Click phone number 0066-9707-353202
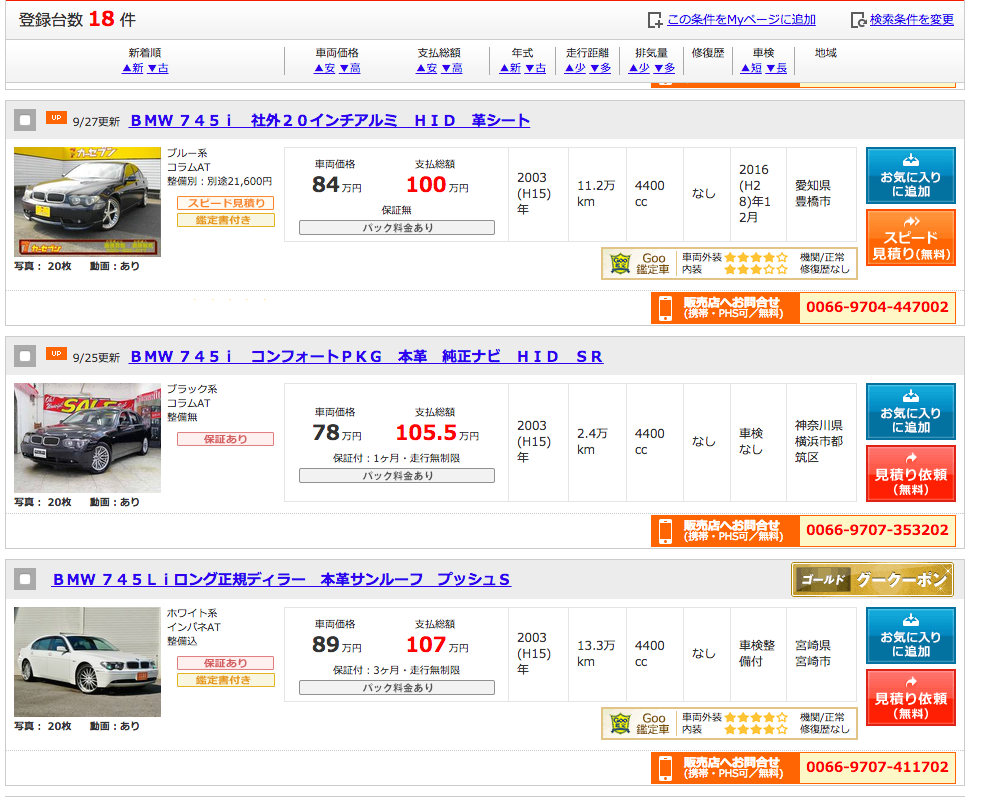This screenshot has height=797, width=988. (x=877, y=530)
